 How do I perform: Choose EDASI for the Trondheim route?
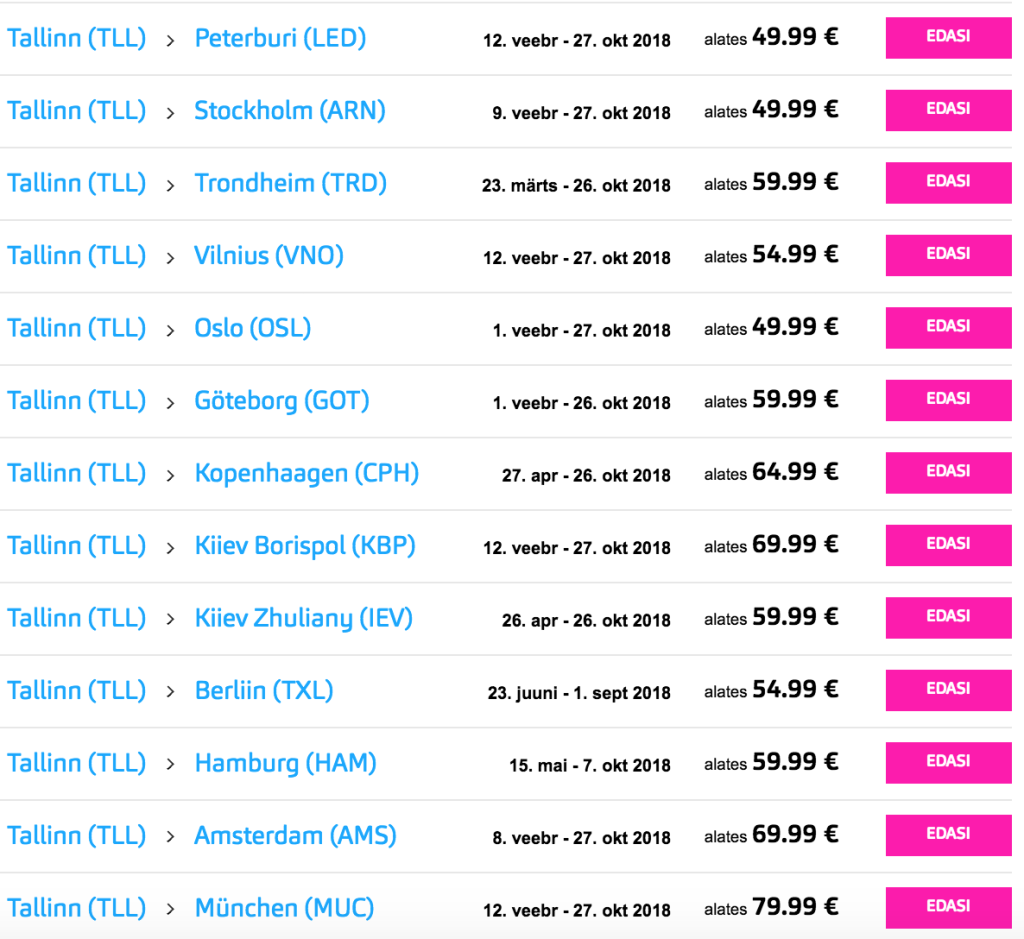pos(948,183)
